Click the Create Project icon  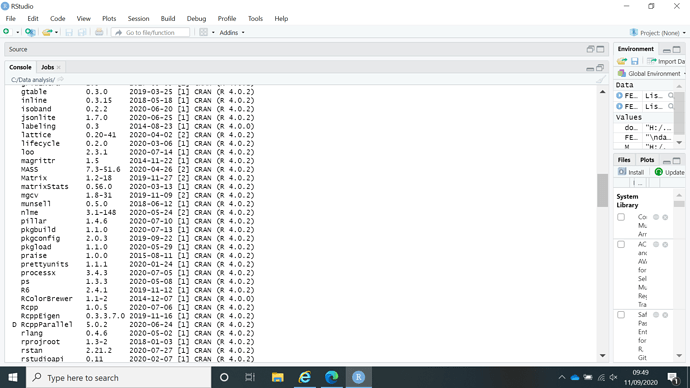[30, 32]
